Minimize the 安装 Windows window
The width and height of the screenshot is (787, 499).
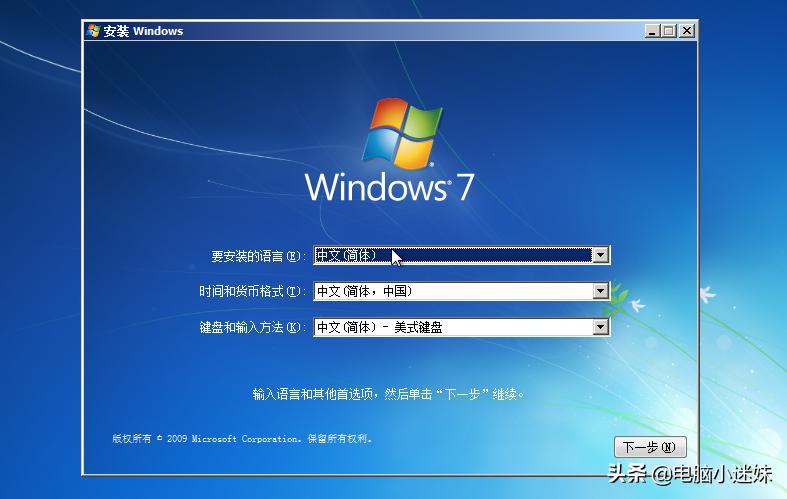pyautogui.click(x=652, y=31)
